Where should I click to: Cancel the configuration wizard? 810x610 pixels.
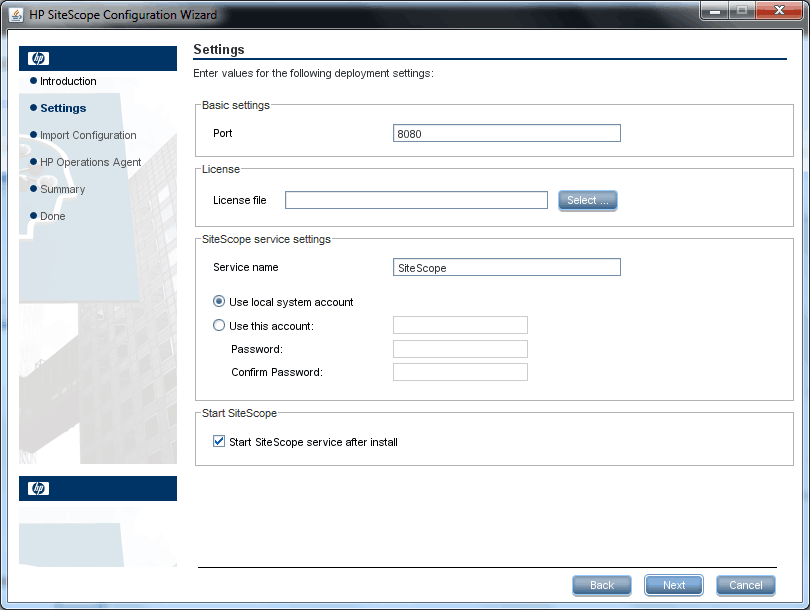[x=745, y=585]
